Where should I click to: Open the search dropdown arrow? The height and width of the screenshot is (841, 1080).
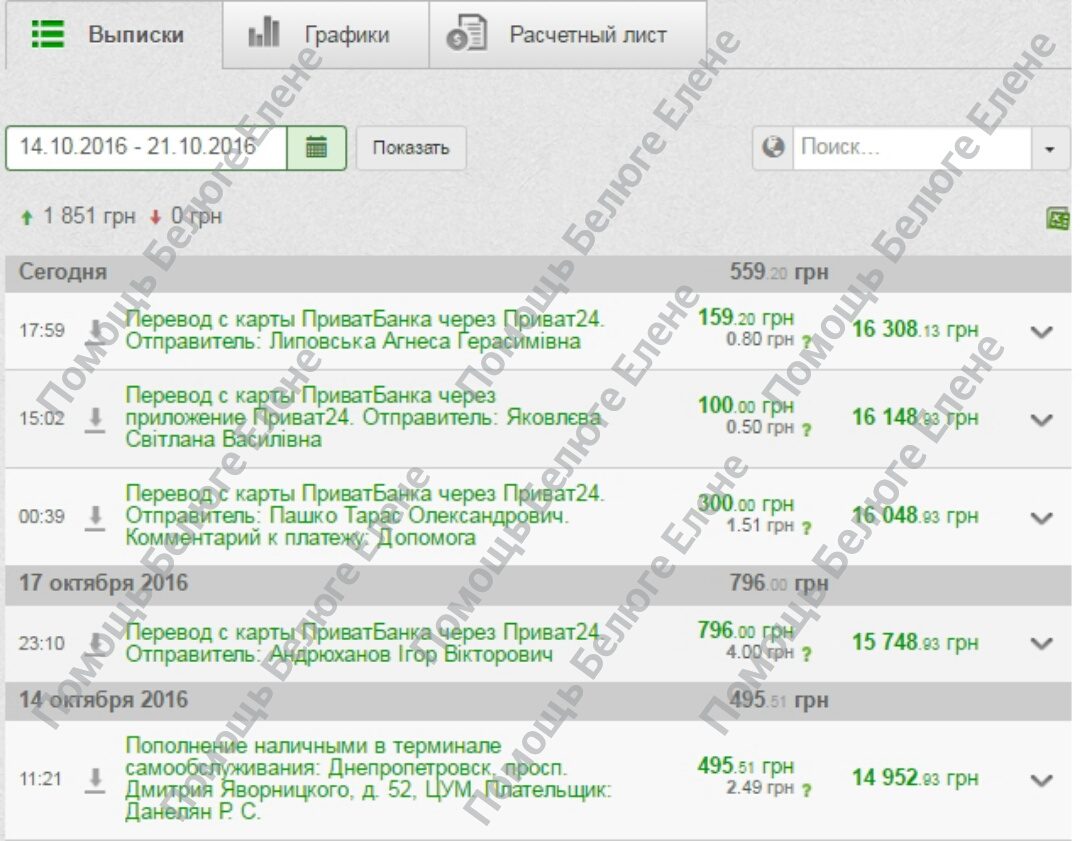pos(1050,148)
